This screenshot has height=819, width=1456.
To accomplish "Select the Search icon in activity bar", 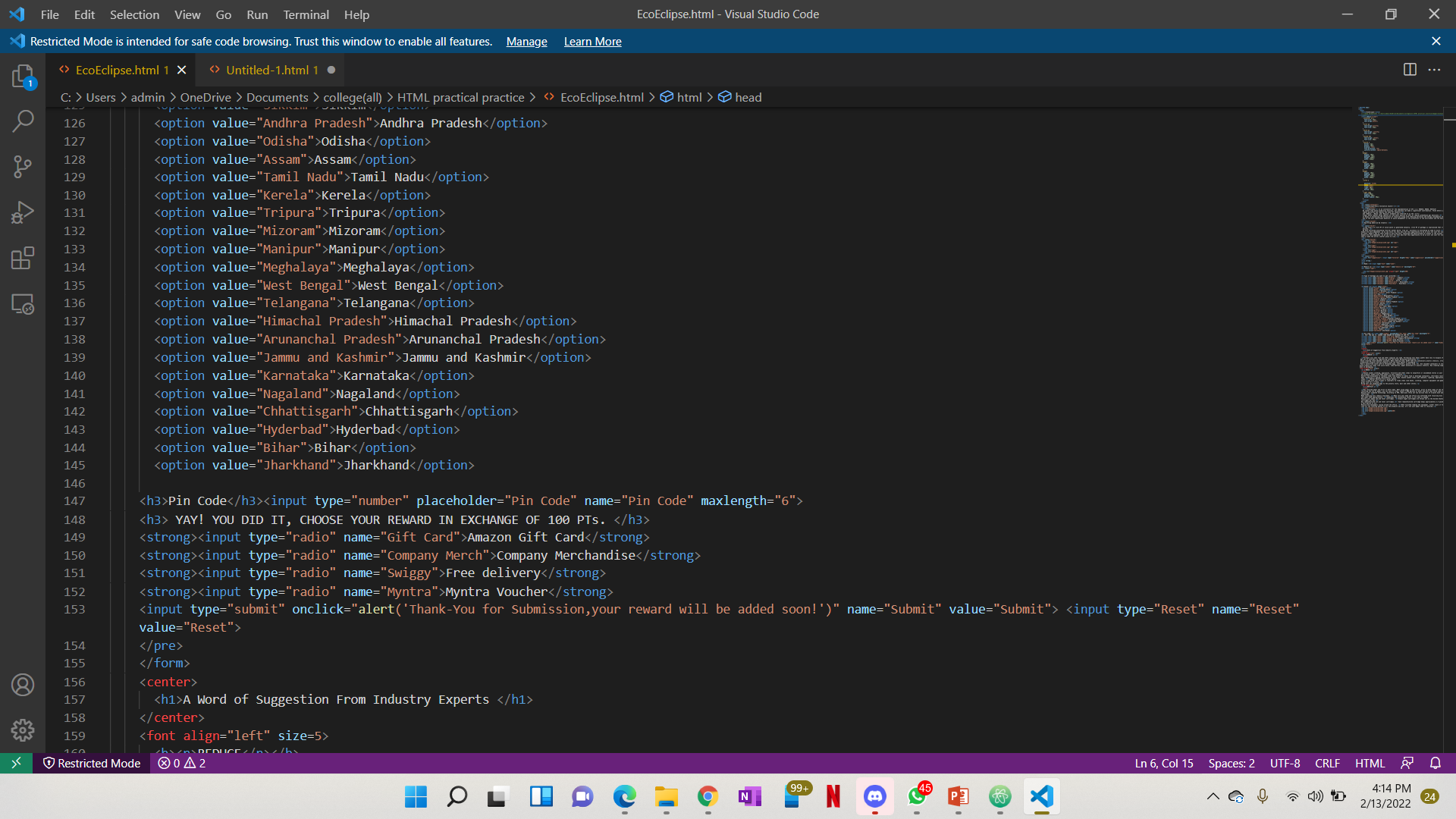I will [x=23, y=121].
